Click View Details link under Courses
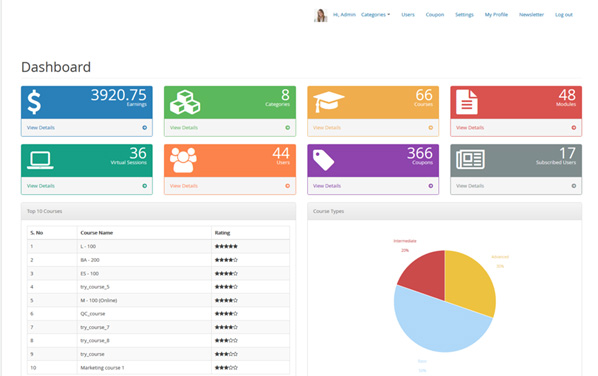 (327, 128)
